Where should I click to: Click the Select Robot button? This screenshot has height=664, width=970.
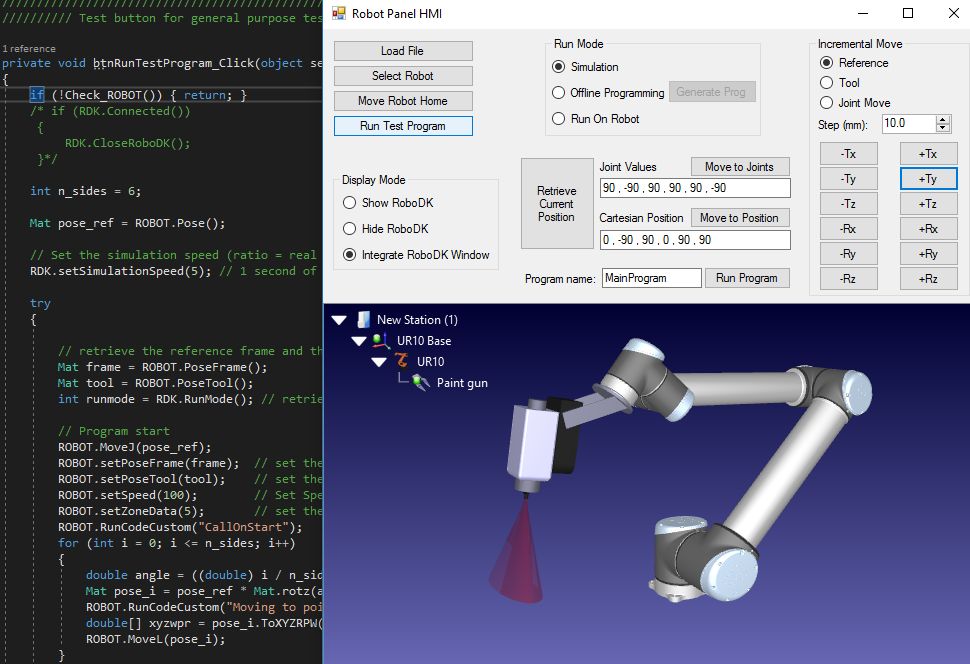(403, 75)
